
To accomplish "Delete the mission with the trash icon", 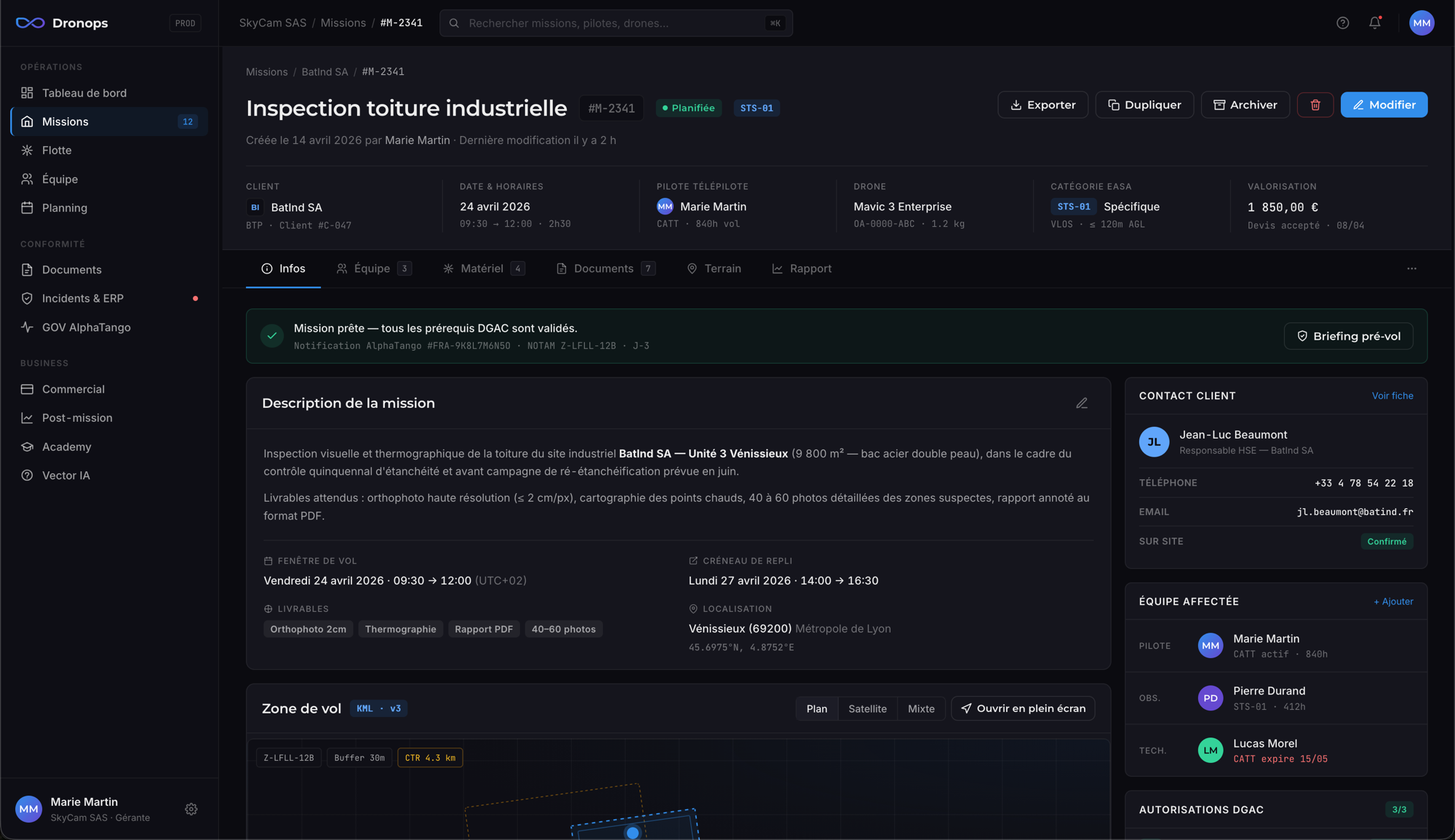I will 1315,105.
